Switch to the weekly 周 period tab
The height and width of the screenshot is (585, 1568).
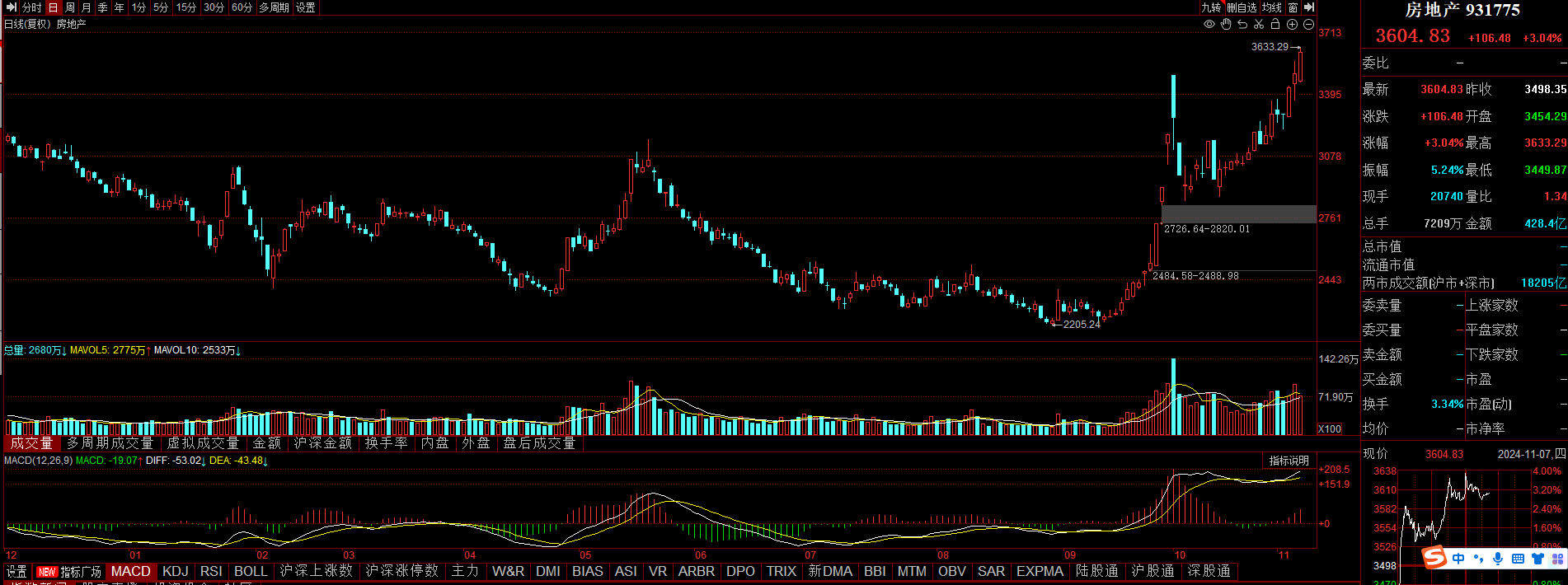click(x=70, y=7)
